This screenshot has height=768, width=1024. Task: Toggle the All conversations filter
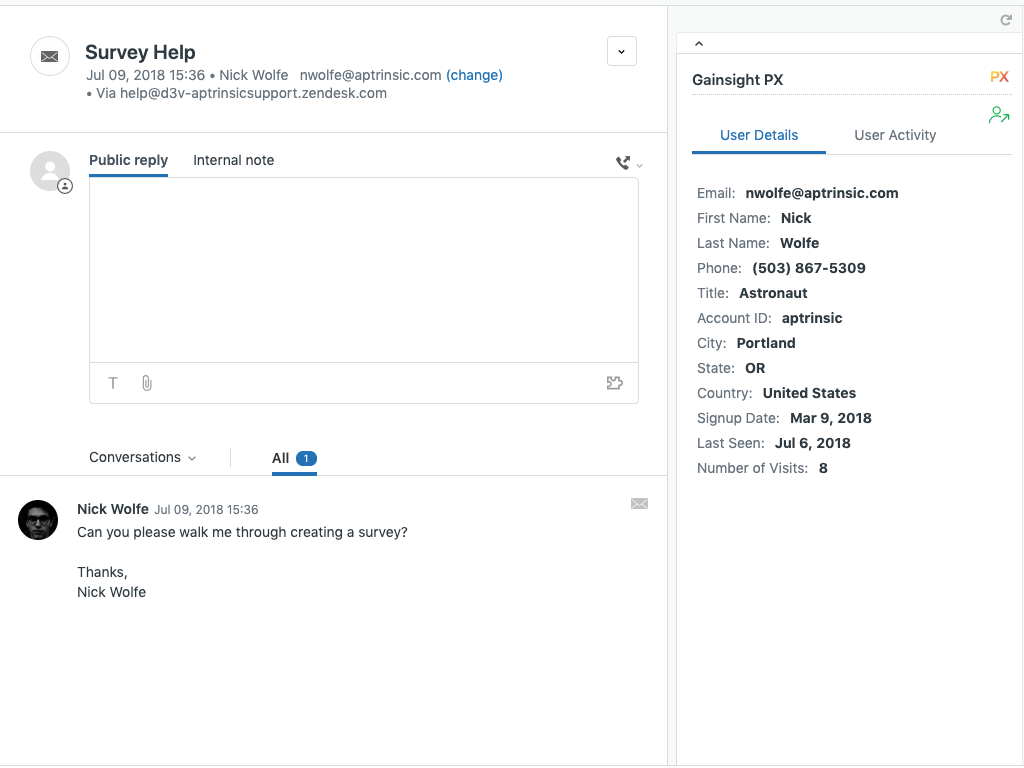[x=288, y=458]
